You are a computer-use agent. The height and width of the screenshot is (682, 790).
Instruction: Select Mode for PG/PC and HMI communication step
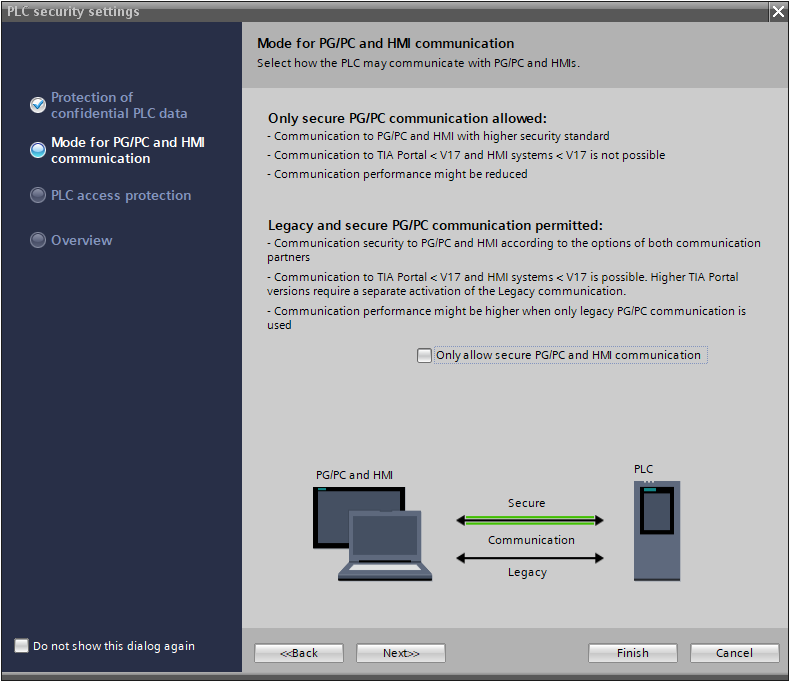128,150
